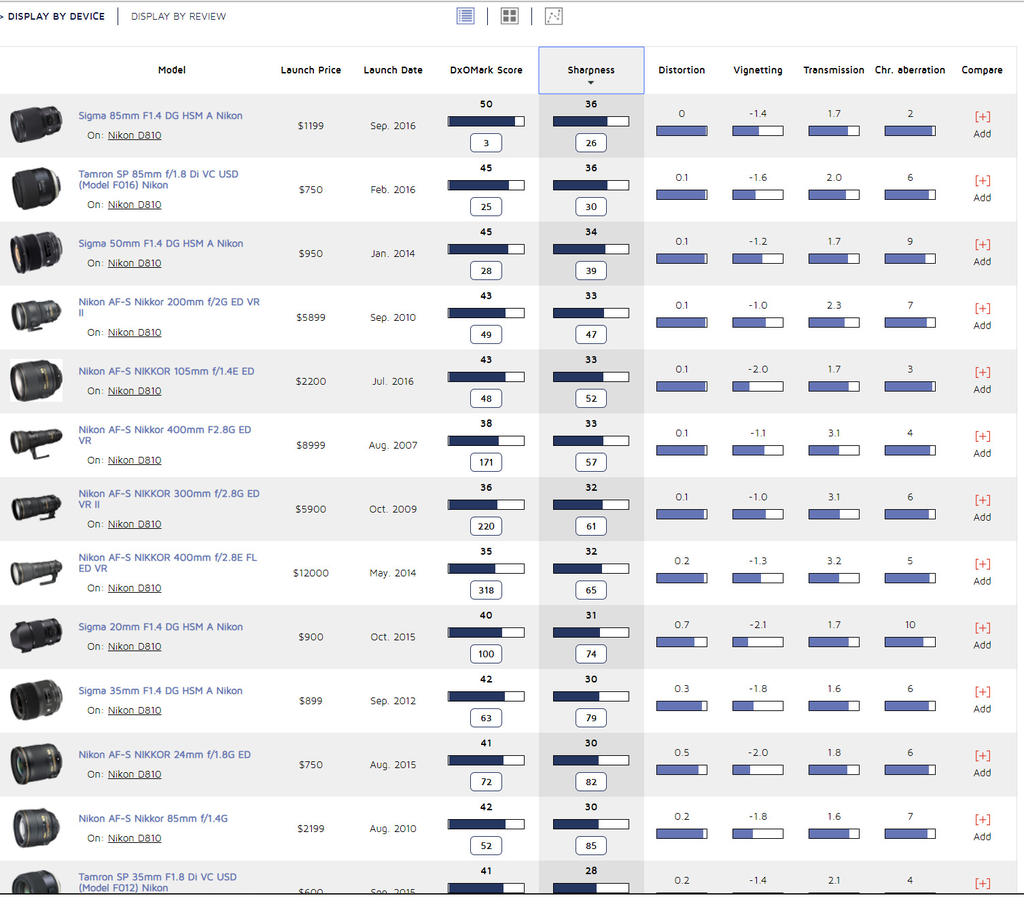1024x917 pixels.
Task: Sort table by Sharpness column
Action: point(591,70)
